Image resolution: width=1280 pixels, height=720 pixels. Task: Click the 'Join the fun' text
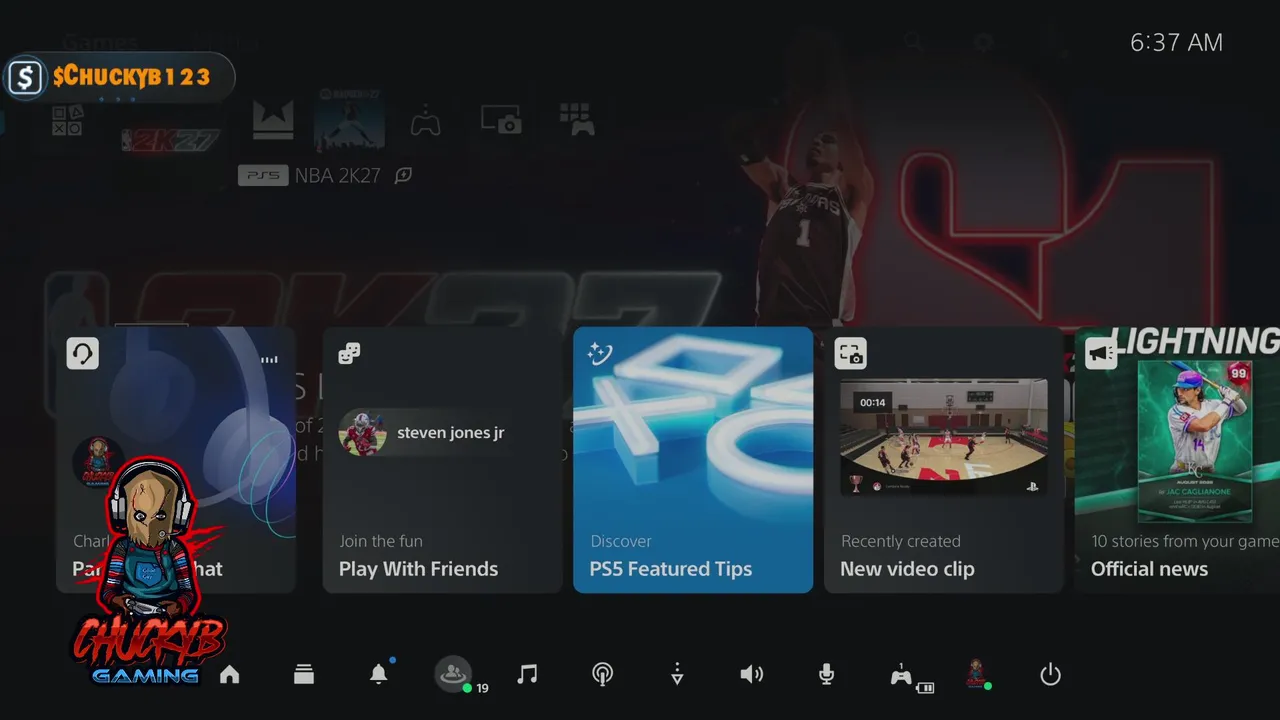point(381,541)
